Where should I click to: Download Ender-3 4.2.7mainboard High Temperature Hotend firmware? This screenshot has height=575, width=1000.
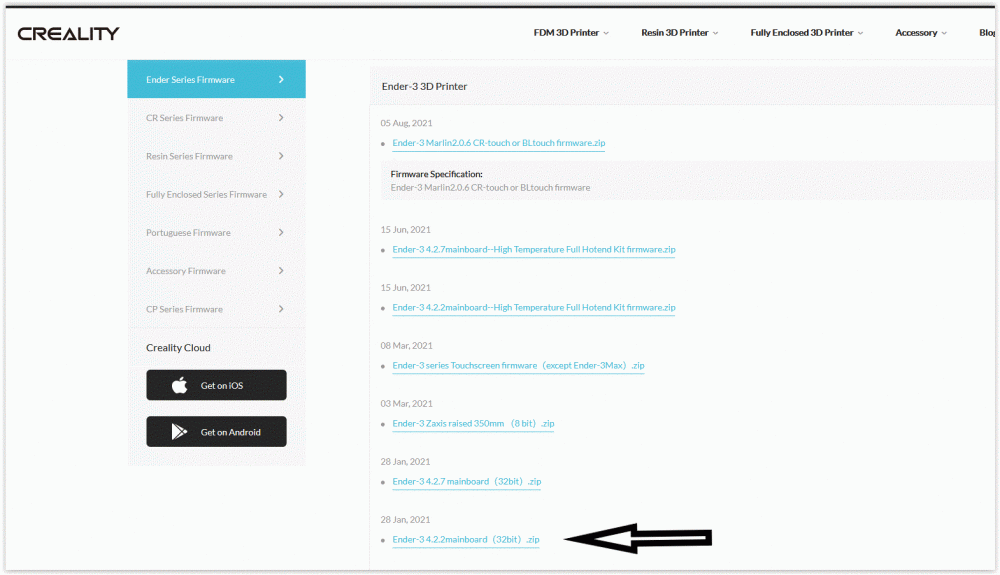click(x=534, y=249)
